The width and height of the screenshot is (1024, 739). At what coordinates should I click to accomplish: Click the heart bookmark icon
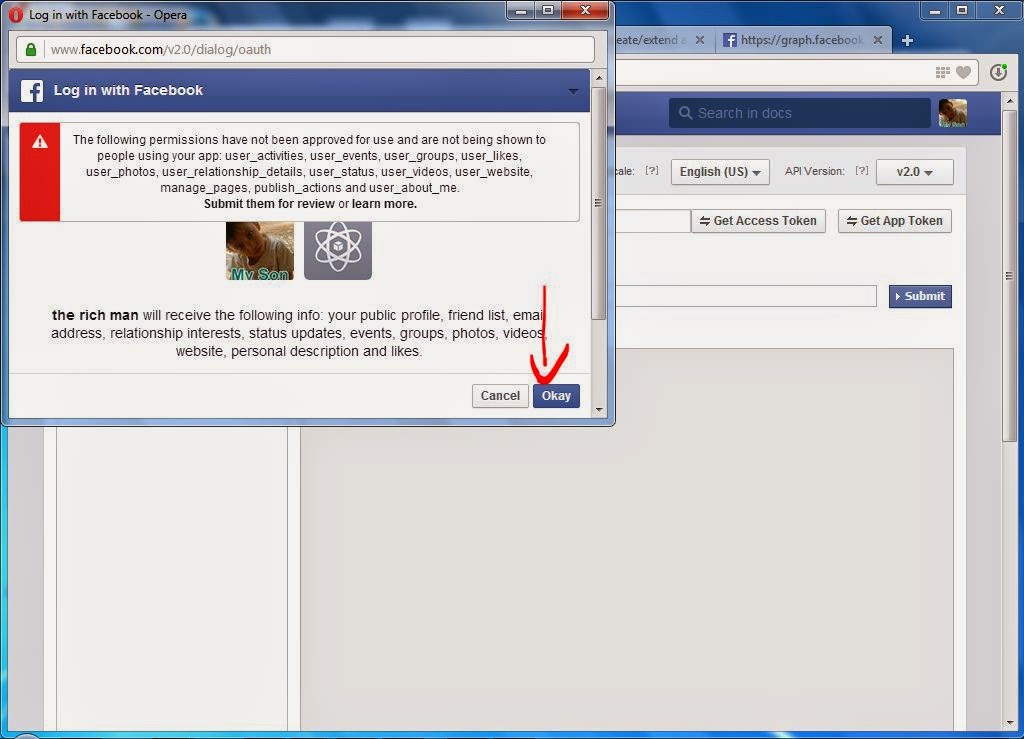[x=963, y=72]
